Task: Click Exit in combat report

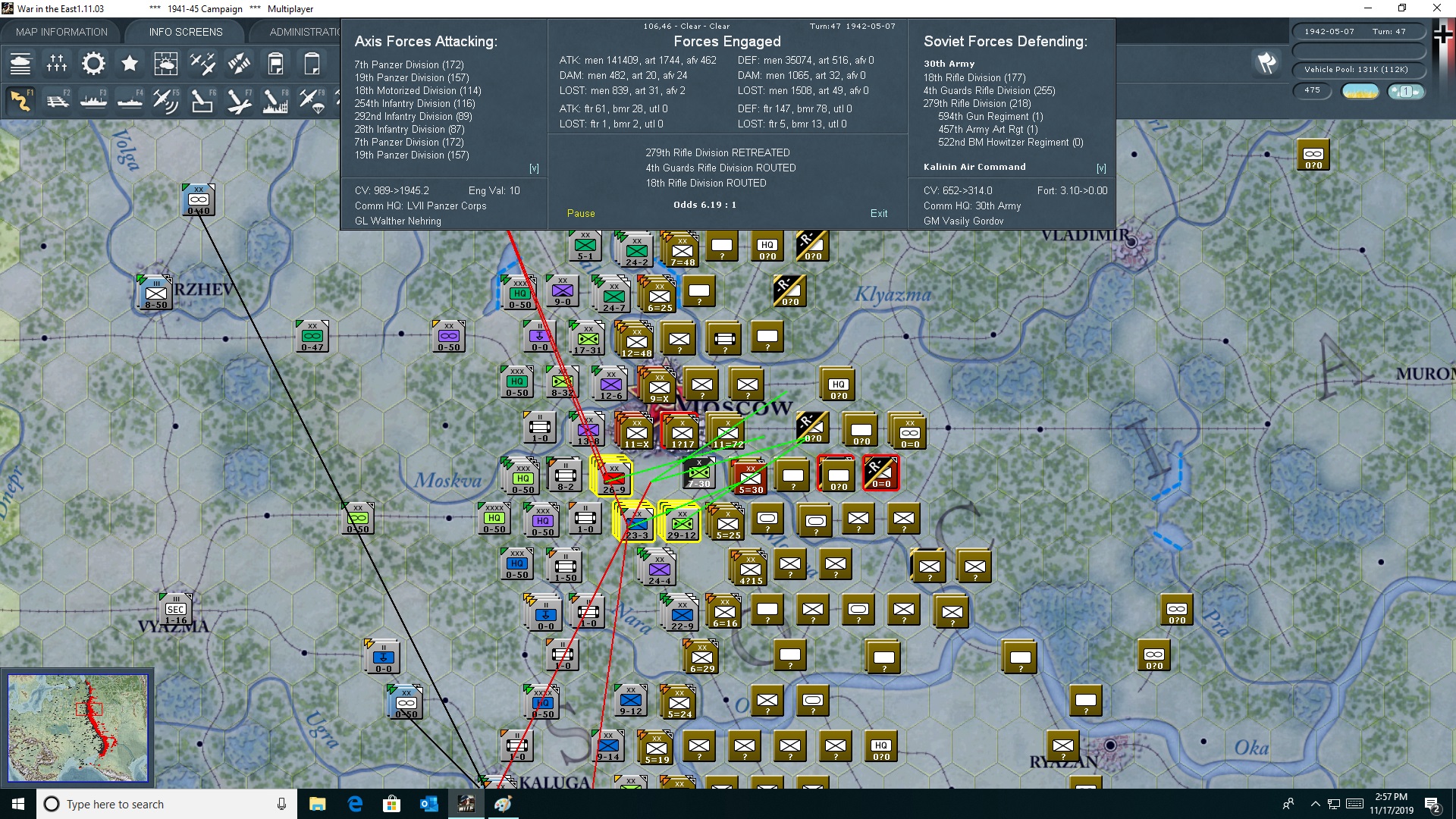Action: (x=879, y=214)
